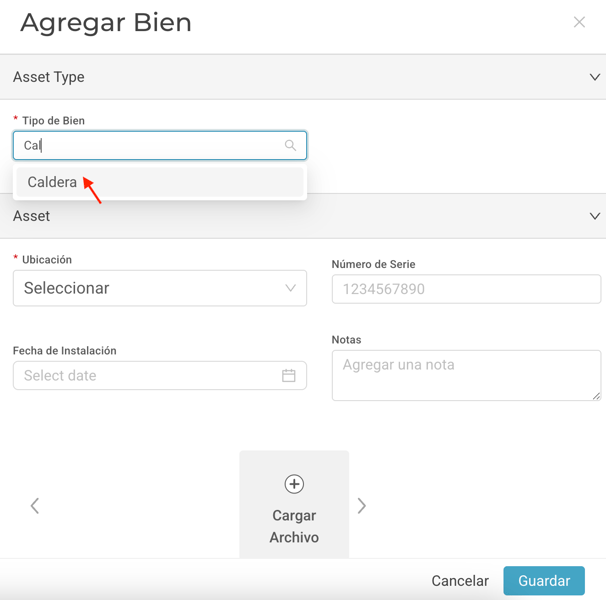Click the Cancelar button
This screenshot has width=606, height=600.
tap(460, 581)
